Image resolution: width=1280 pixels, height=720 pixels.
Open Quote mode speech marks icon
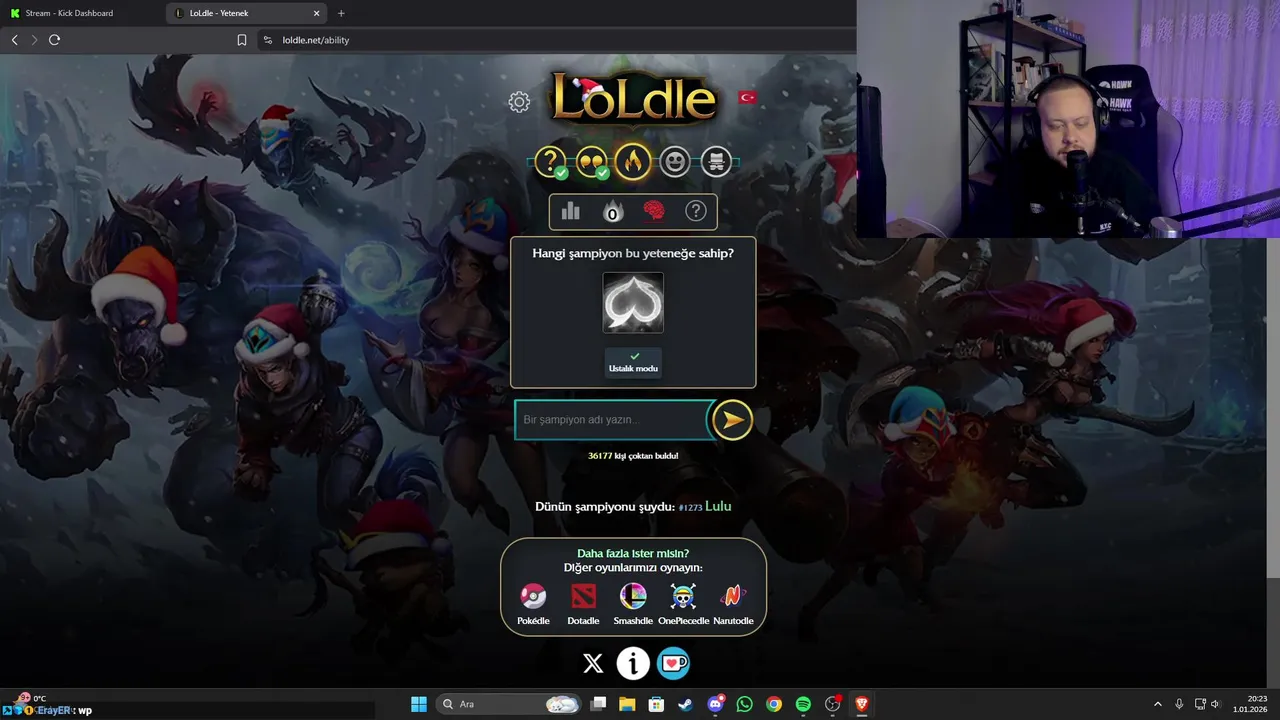(x=592, y=161)
